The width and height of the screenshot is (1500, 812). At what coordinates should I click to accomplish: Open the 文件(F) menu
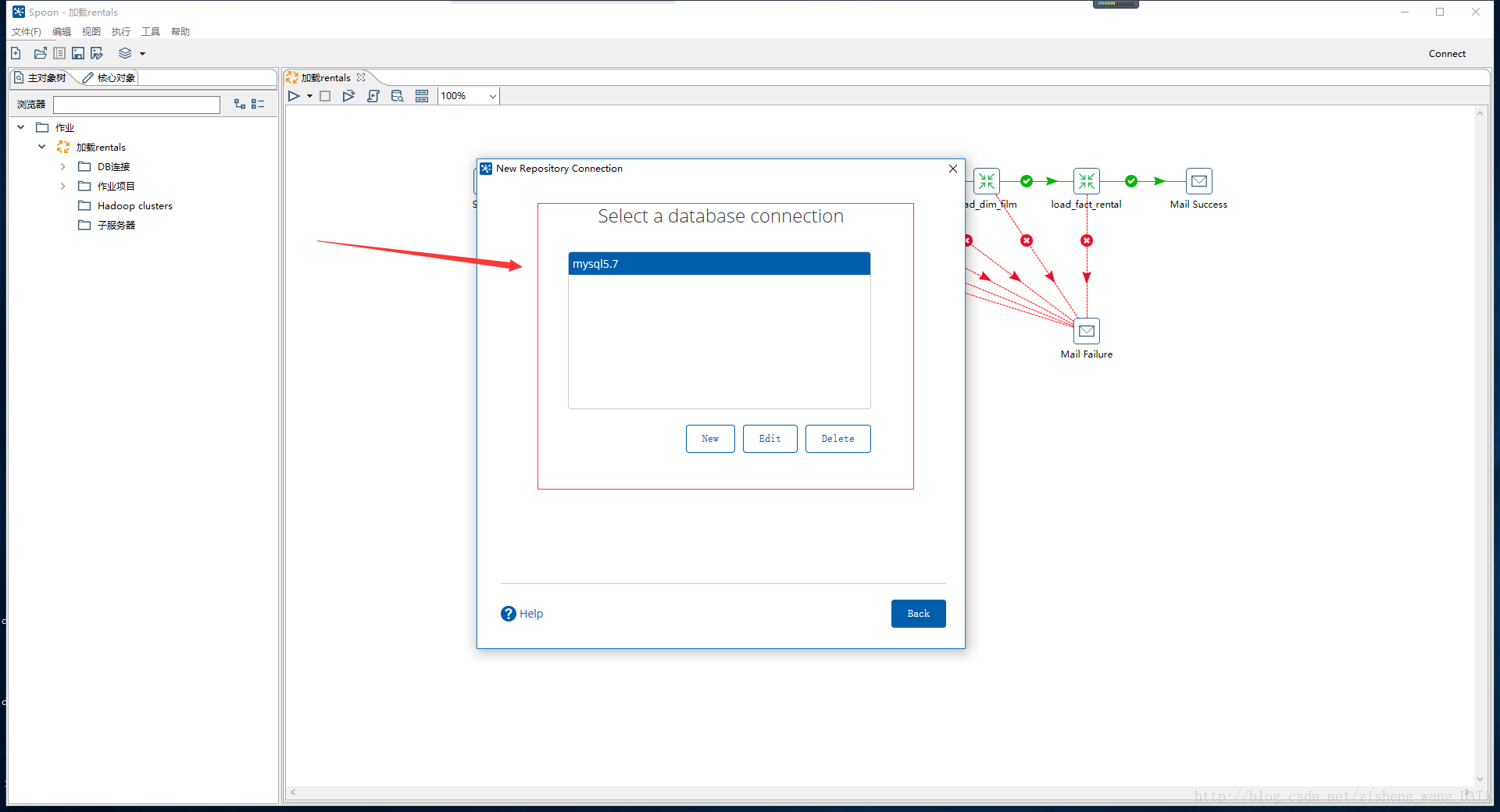coord(26,31)
